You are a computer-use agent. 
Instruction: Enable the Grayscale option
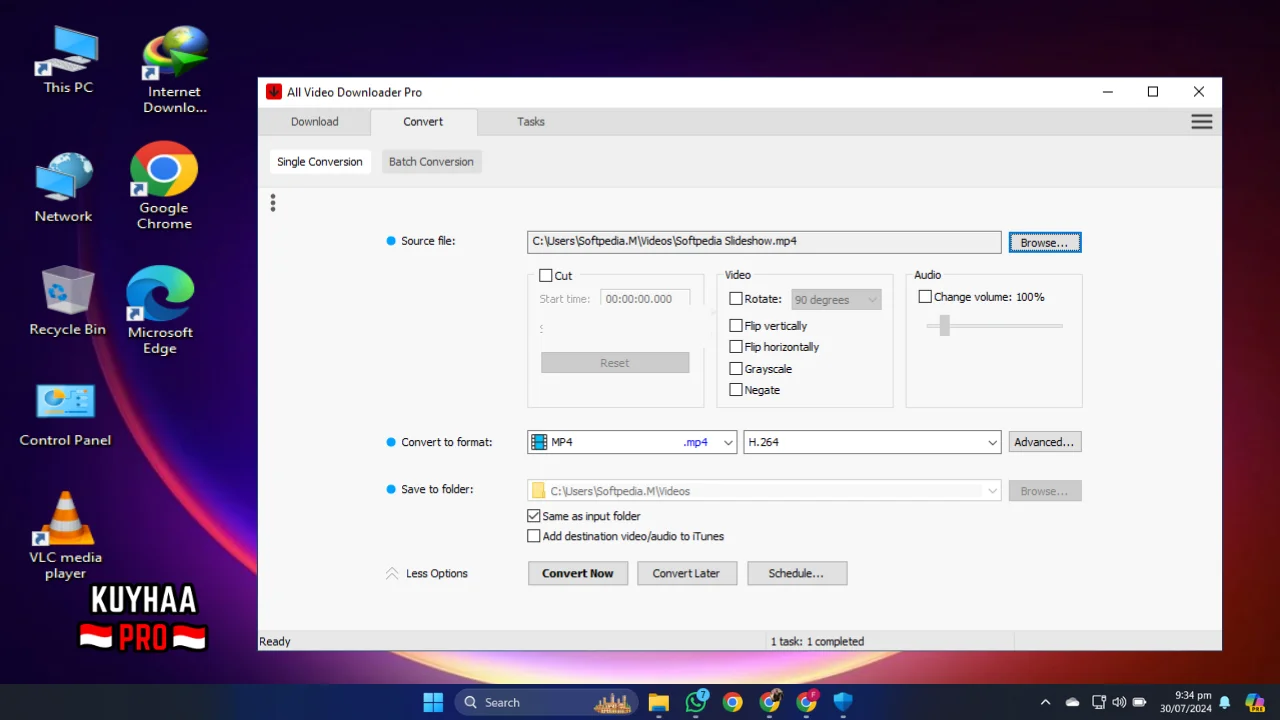[x=736, y=369]
